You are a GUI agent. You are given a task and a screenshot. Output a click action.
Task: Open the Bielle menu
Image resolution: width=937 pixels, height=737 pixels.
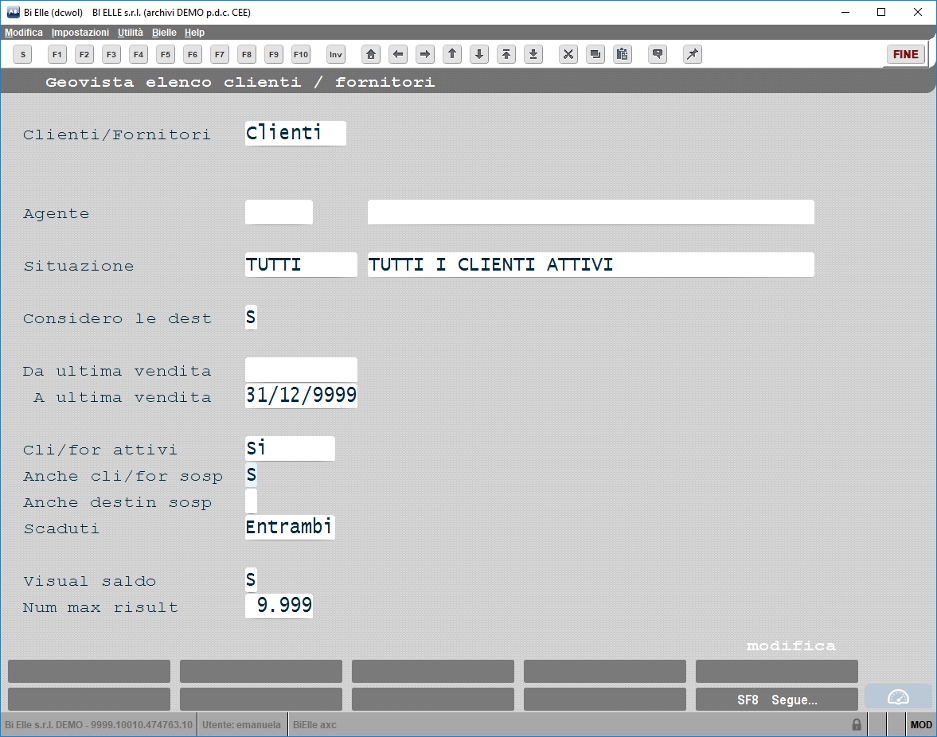point(164,32)
